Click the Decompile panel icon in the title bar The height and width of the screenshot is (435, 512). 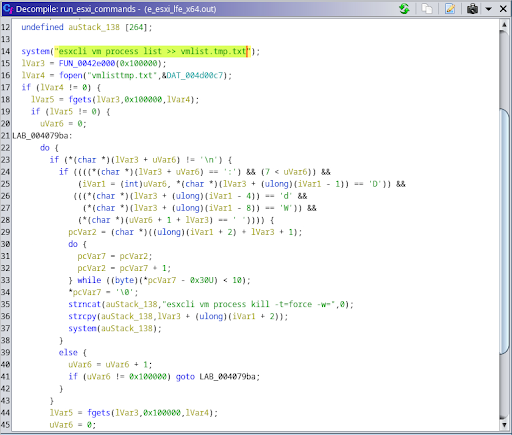tap(8, 9)
